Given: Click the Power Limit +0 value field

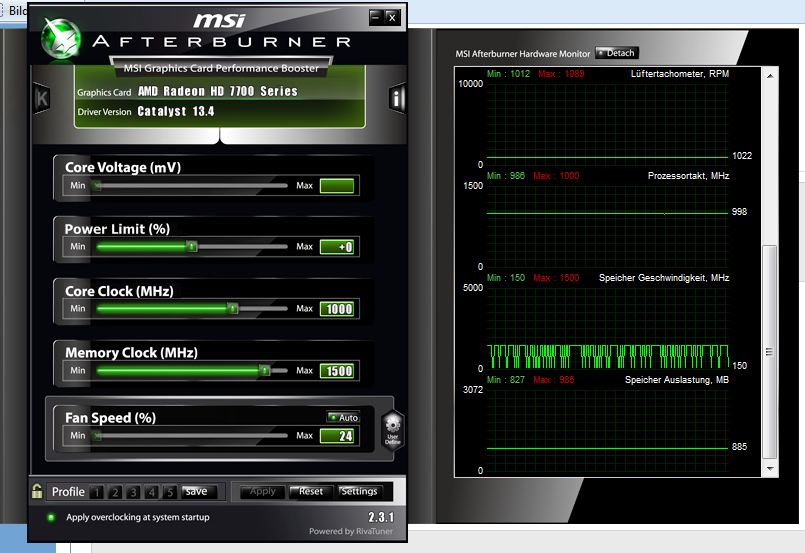Looking at the screenshot, I should (x=337, y=247).
